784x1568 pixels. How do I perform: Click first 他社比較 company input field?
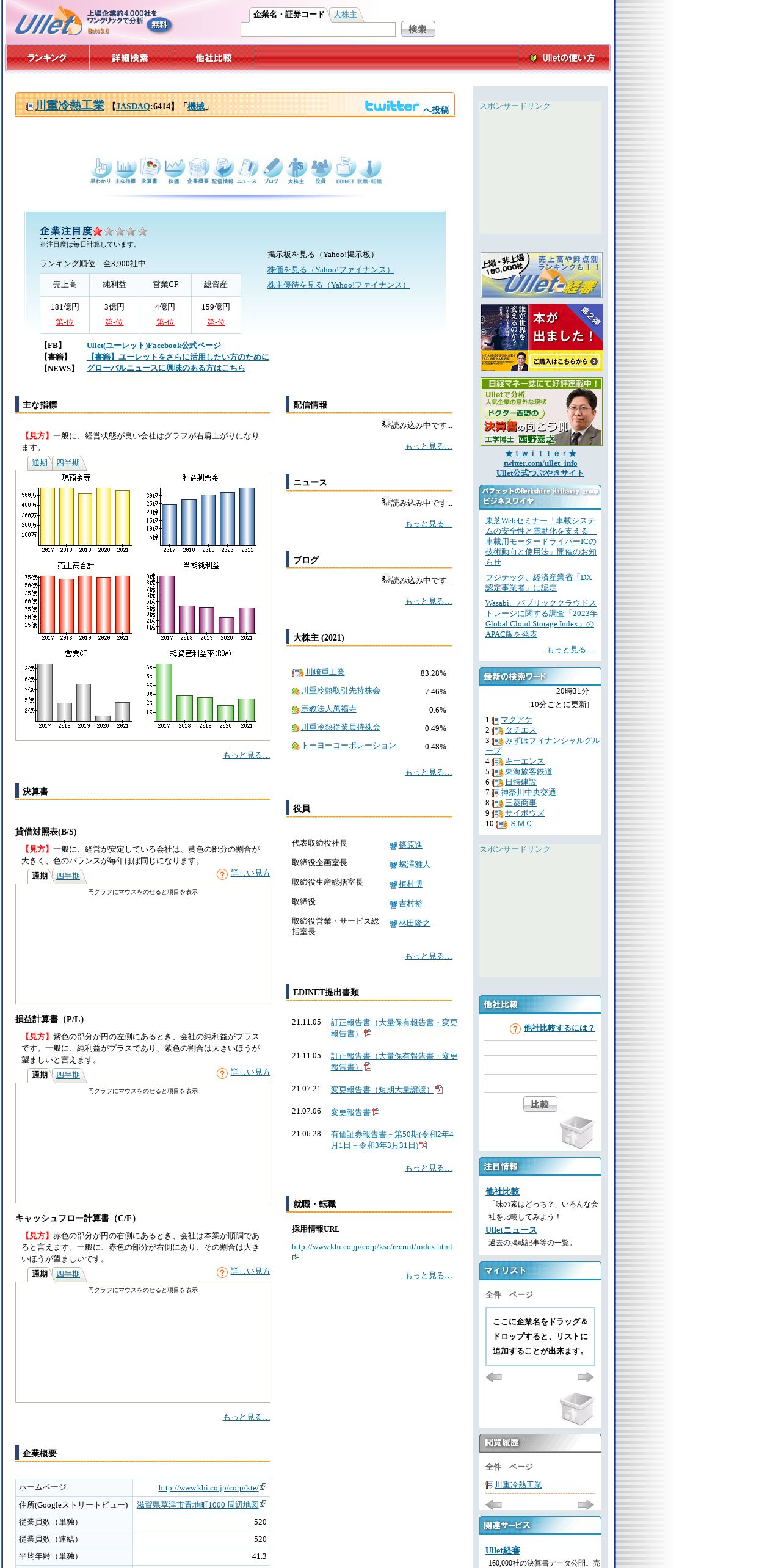[540, 1048]
